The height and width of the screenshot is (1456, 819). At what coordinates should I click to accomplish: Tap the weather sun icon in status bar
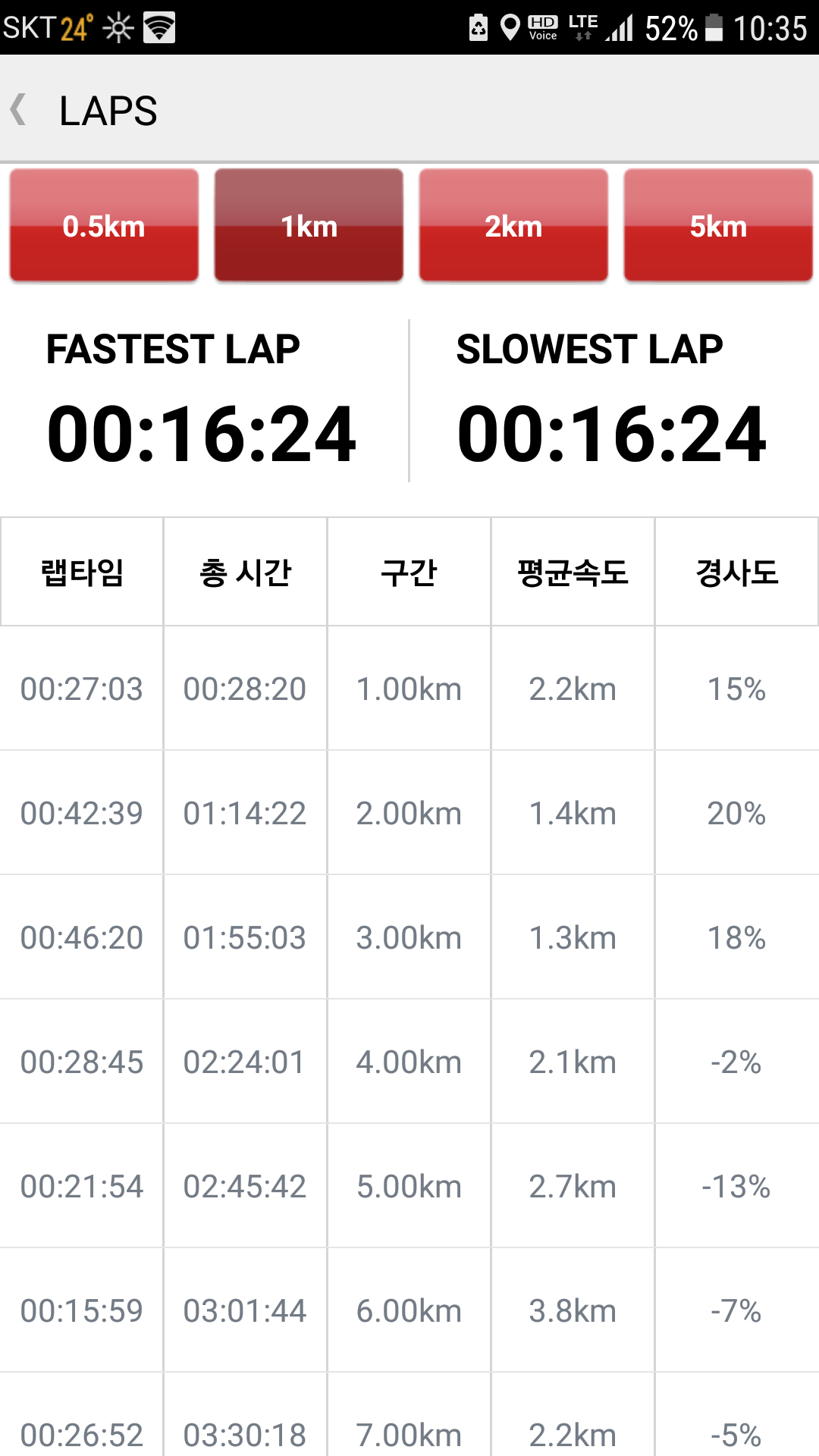118,28
